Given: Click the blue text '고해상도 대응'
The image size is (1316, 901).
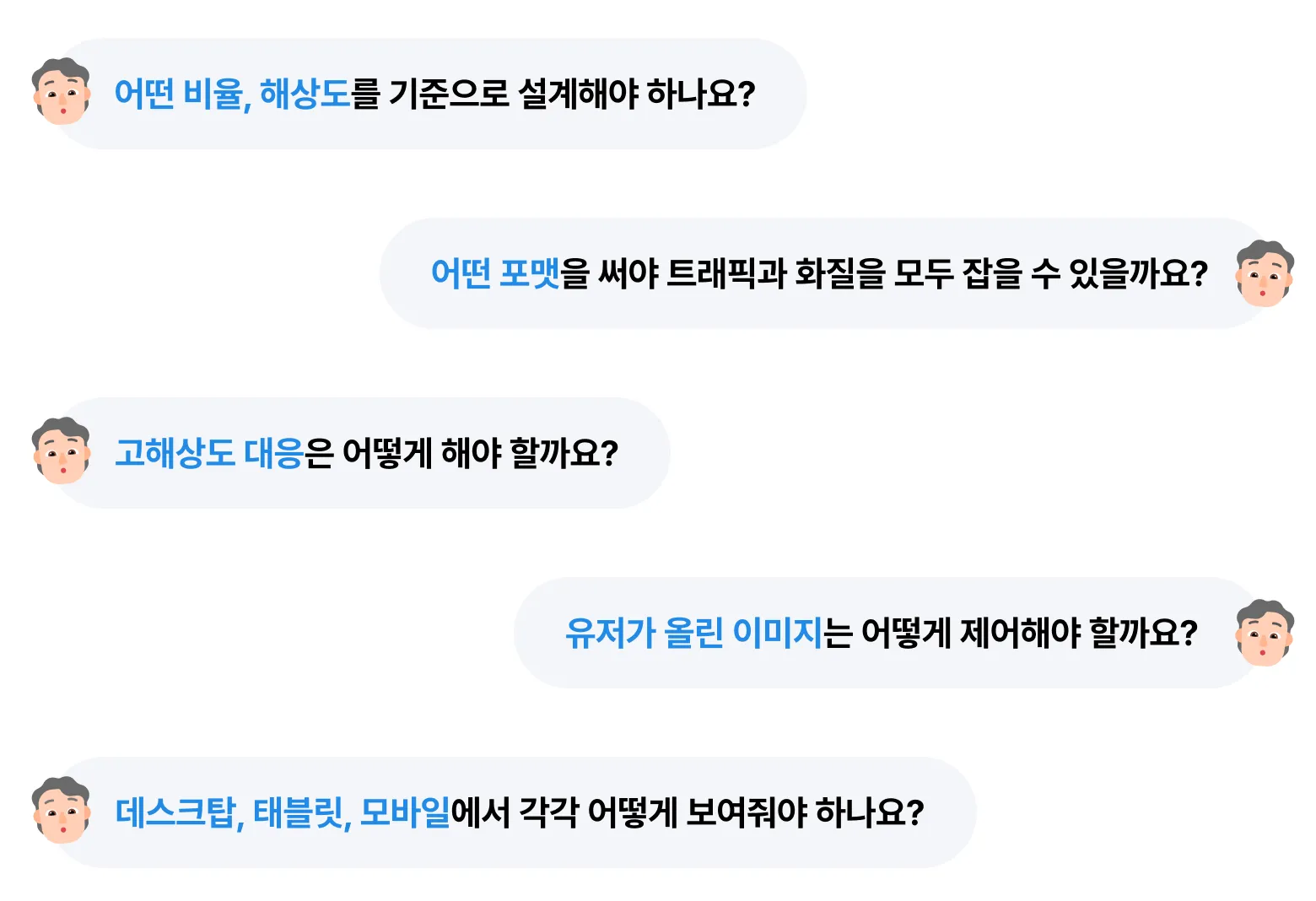Looking at the screenshot, I should click(209, 453).
